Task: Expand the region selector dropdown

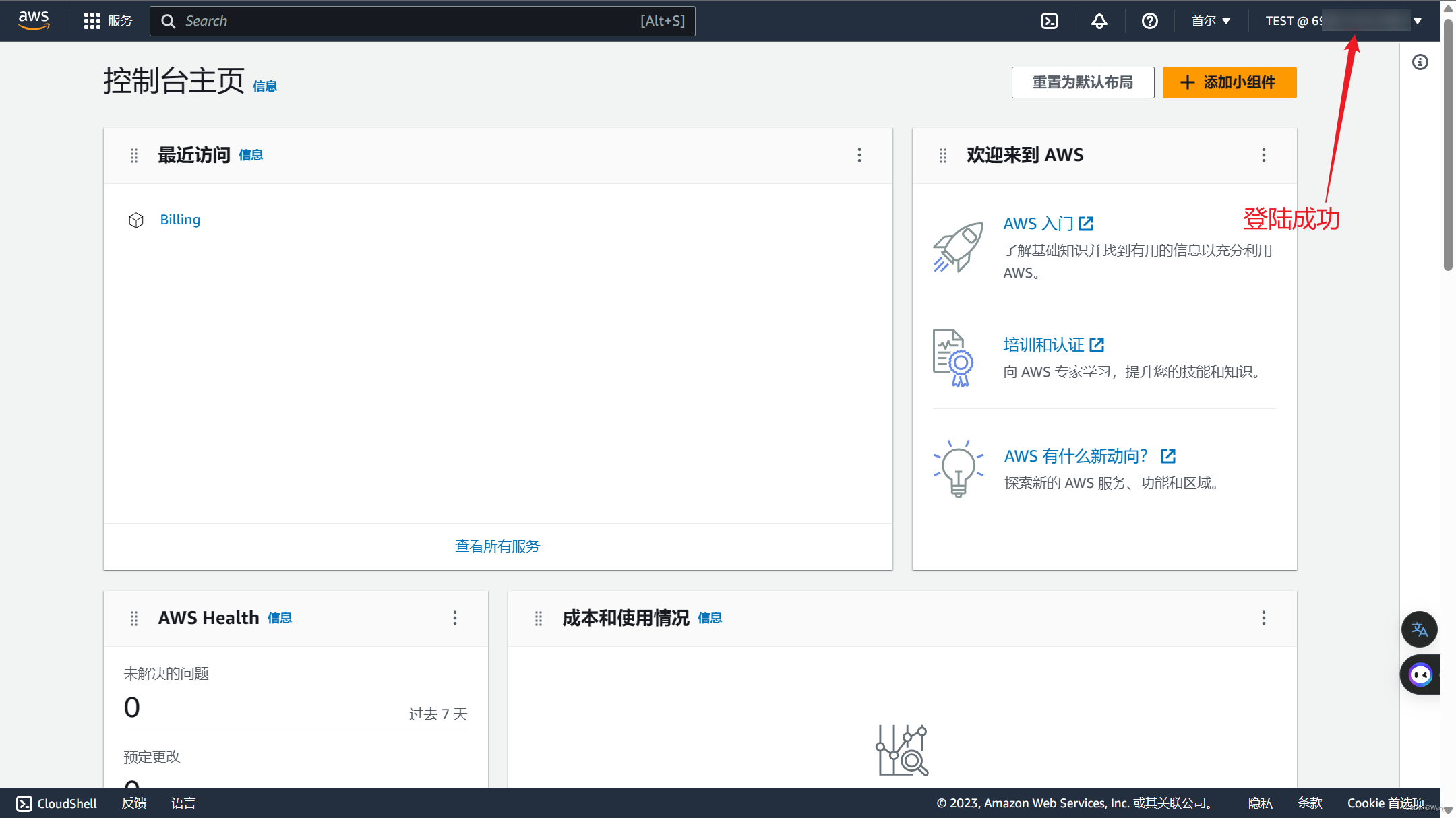Action: coord(1210,20)
